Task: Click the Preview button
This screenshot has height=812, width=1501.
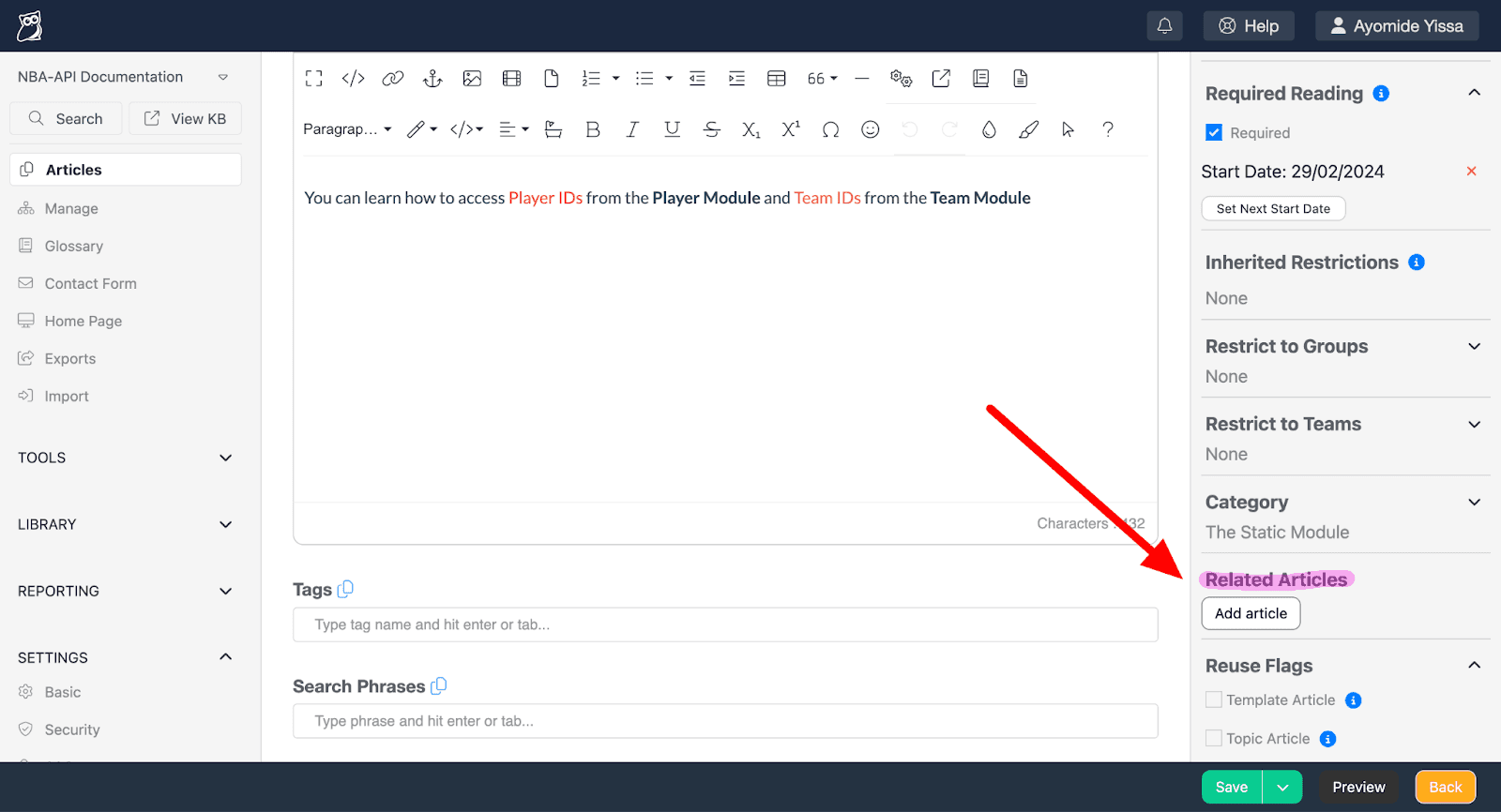Action: 1358,788
